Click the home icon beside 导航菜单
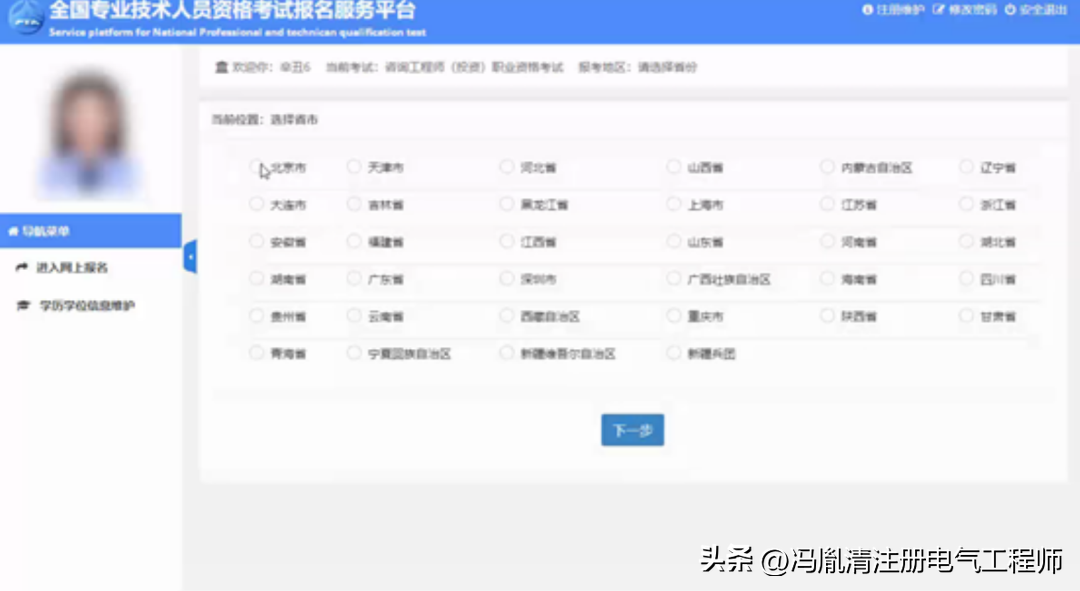 (13, 232)
